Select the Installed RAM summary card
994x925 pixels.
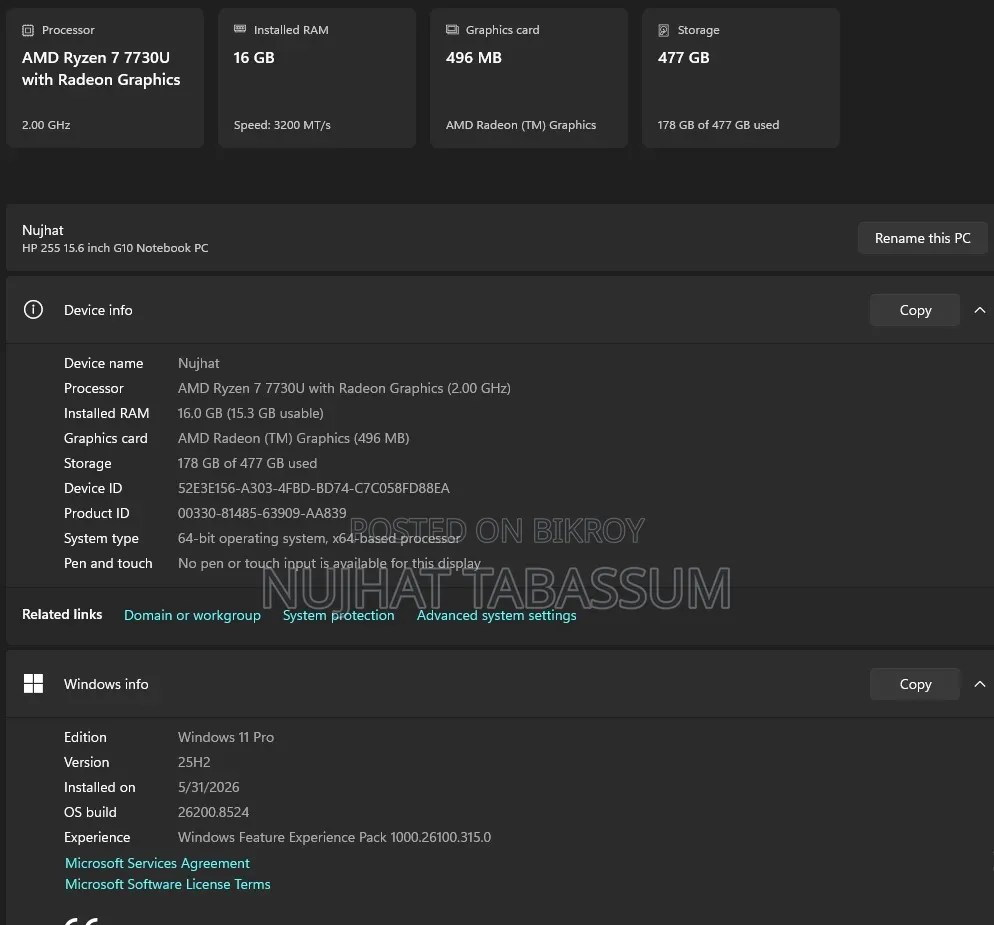pos(317,78)
